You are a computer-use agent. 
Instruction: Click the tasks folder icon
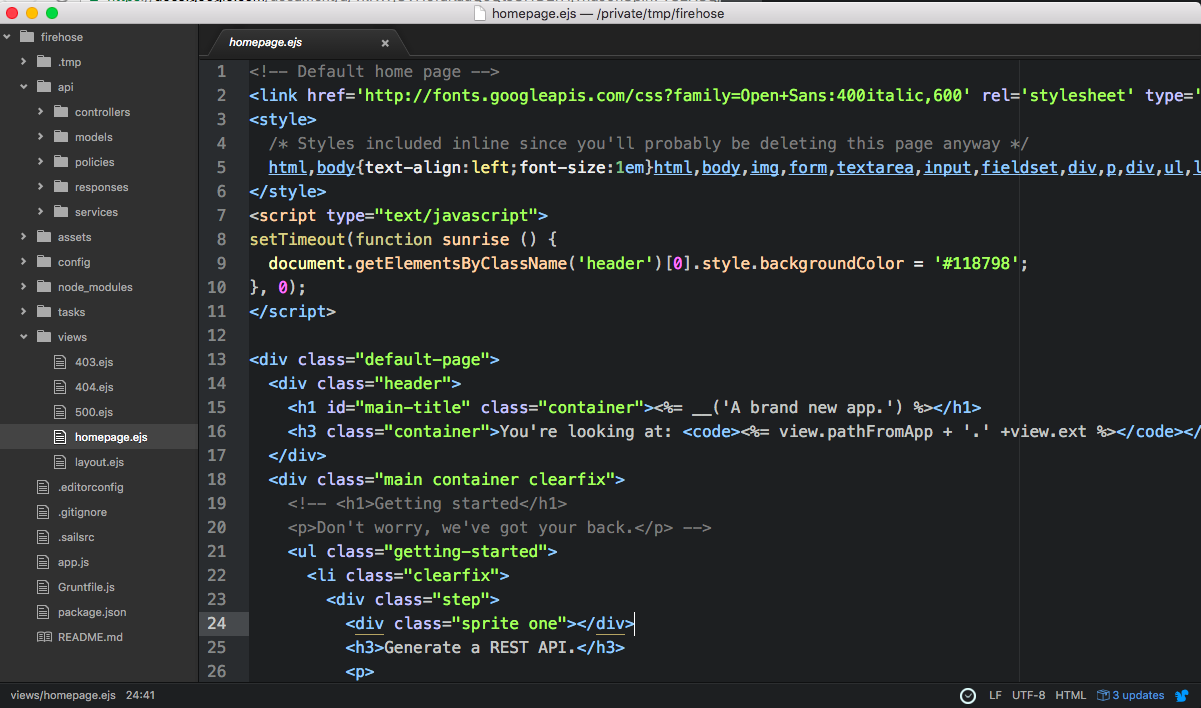point(44,312)
